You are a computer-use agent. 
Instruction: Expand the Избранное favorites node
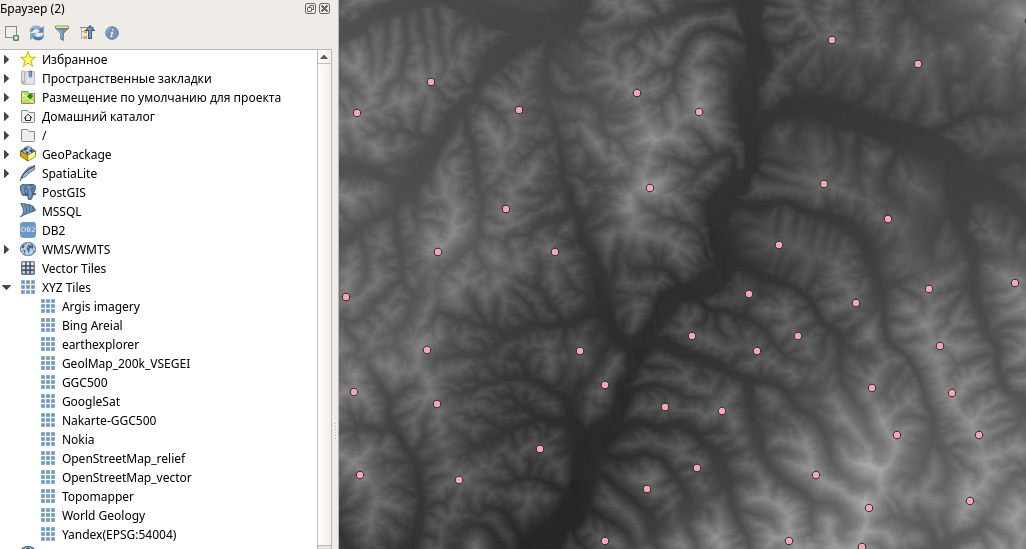tap(7, 60)
